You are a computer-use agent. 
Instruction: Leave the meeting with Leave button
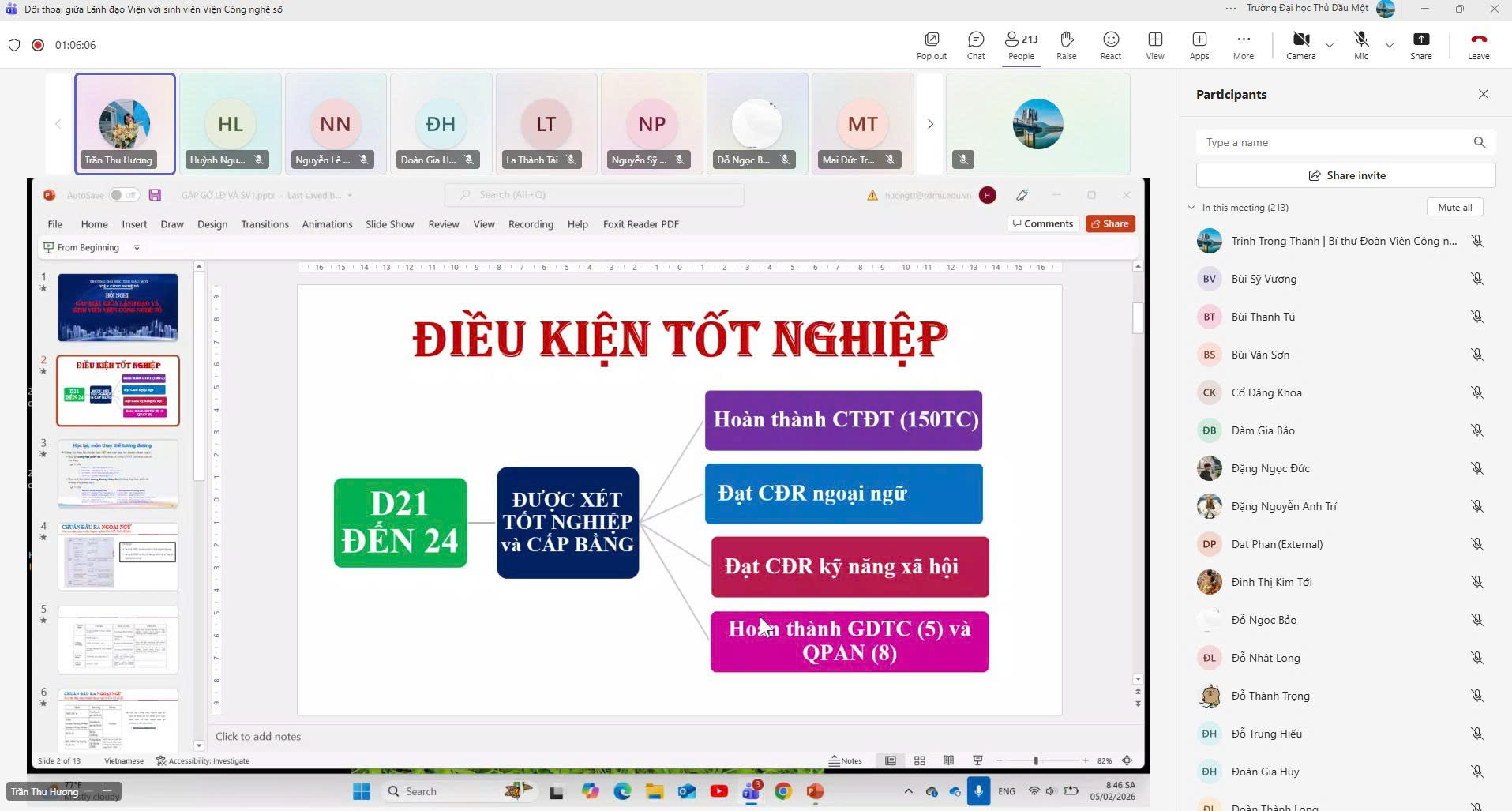coord(1478,45)
